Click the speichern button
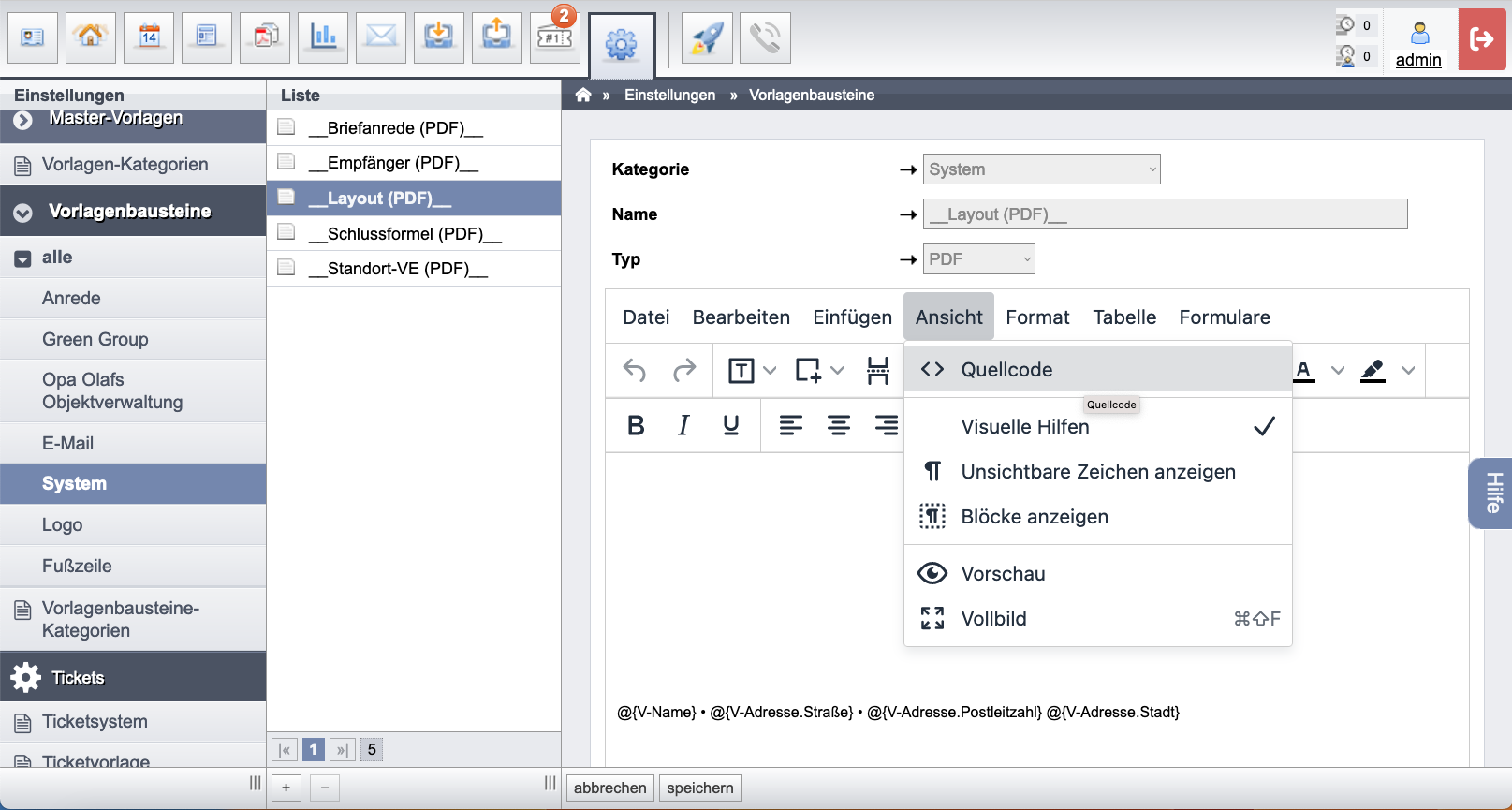Image resolution: width=1512 pixels, height=810 pixels. click(700, 788)
